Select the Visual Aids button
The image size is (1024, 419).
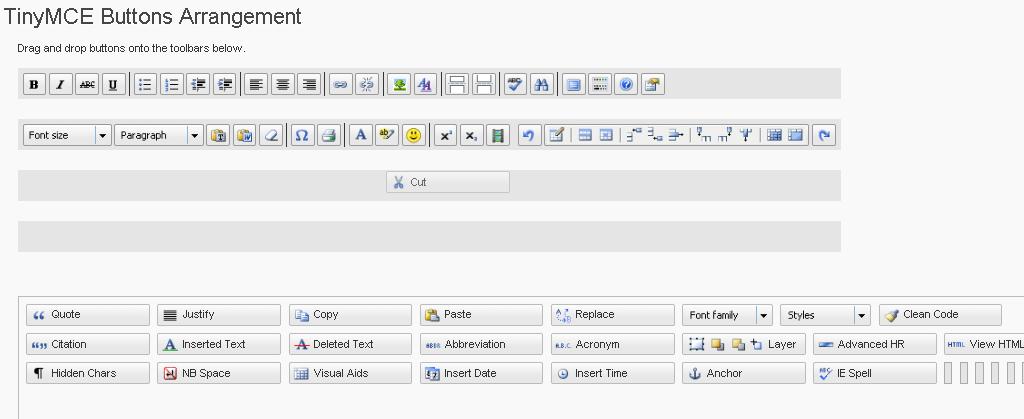[351, 373]
